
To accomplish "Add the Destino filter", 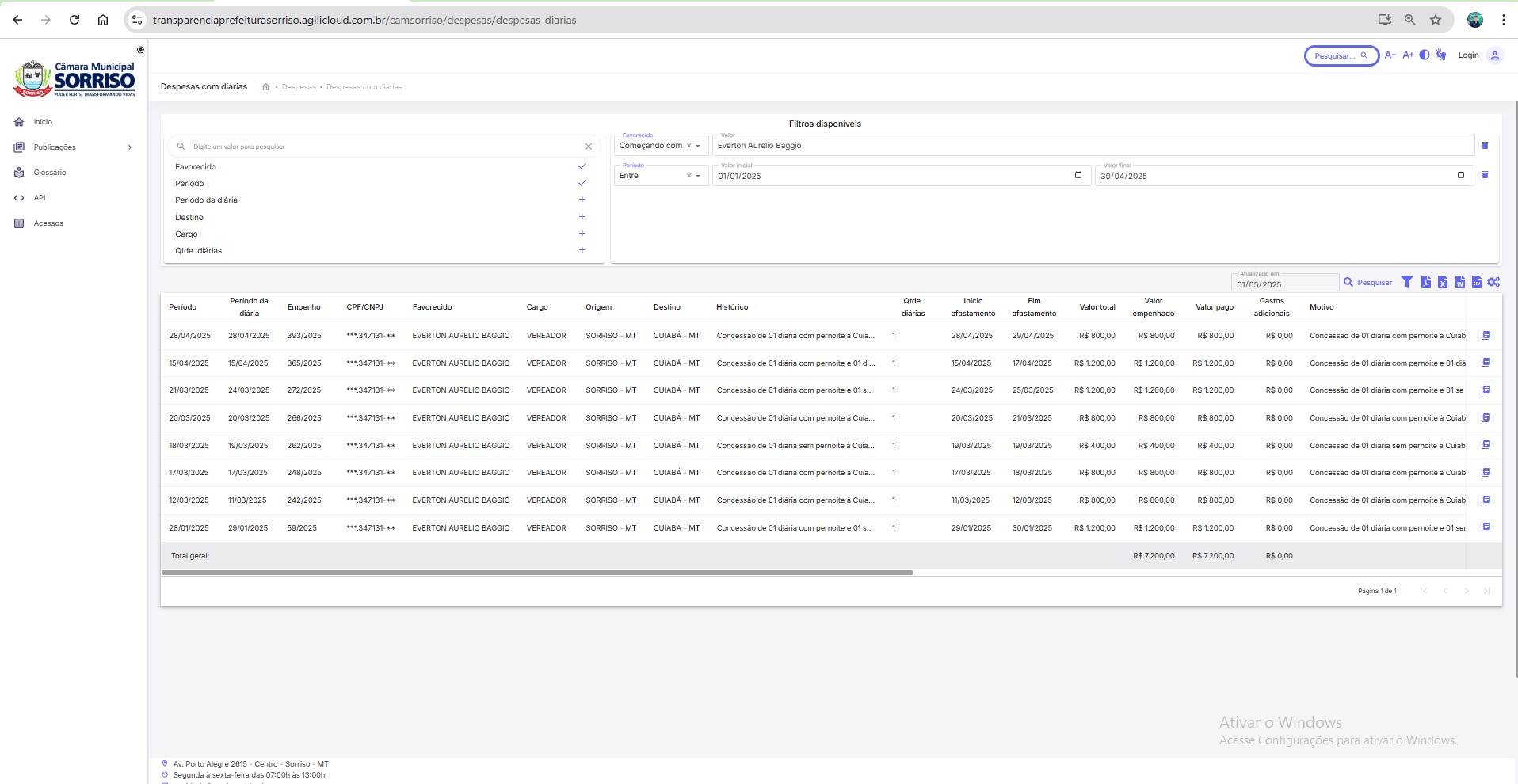I will coord(582,217).
